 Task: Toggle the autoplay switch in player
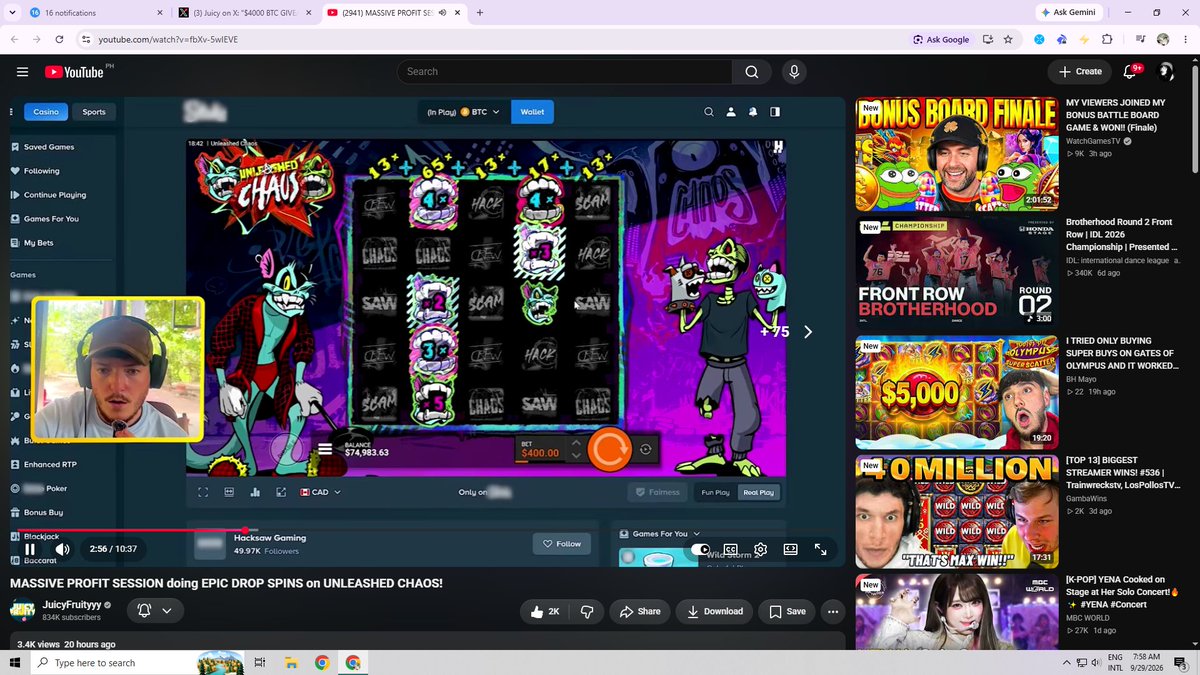pyautogui.click(x=700, y=549)
